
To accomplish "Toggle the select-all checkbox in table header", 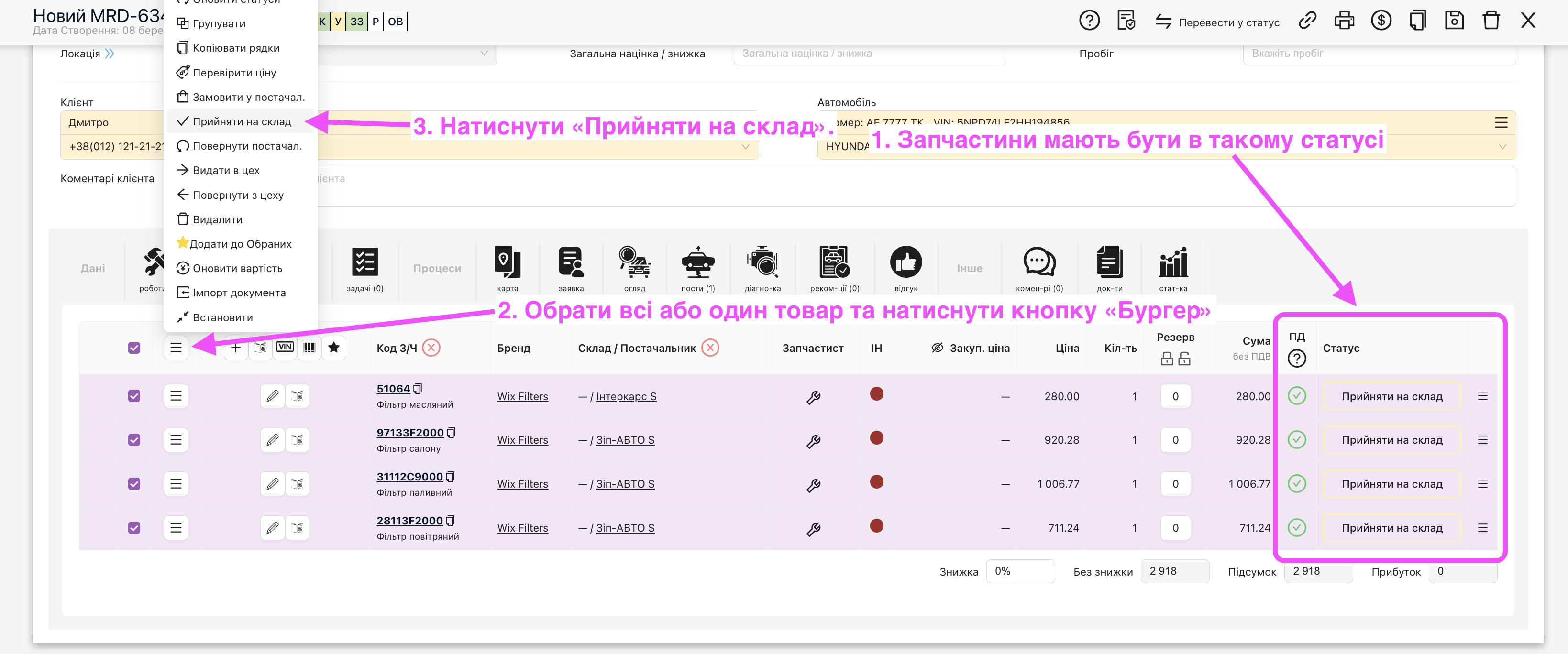I will tap(134, 348).
